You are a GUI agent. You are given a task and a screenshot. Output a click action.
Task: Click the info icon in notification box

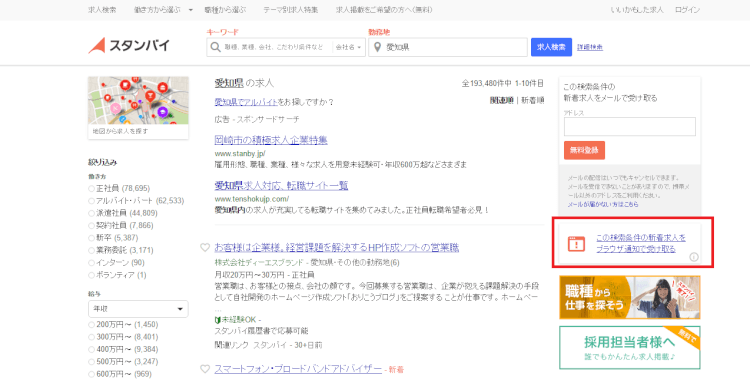click(694, 257)
